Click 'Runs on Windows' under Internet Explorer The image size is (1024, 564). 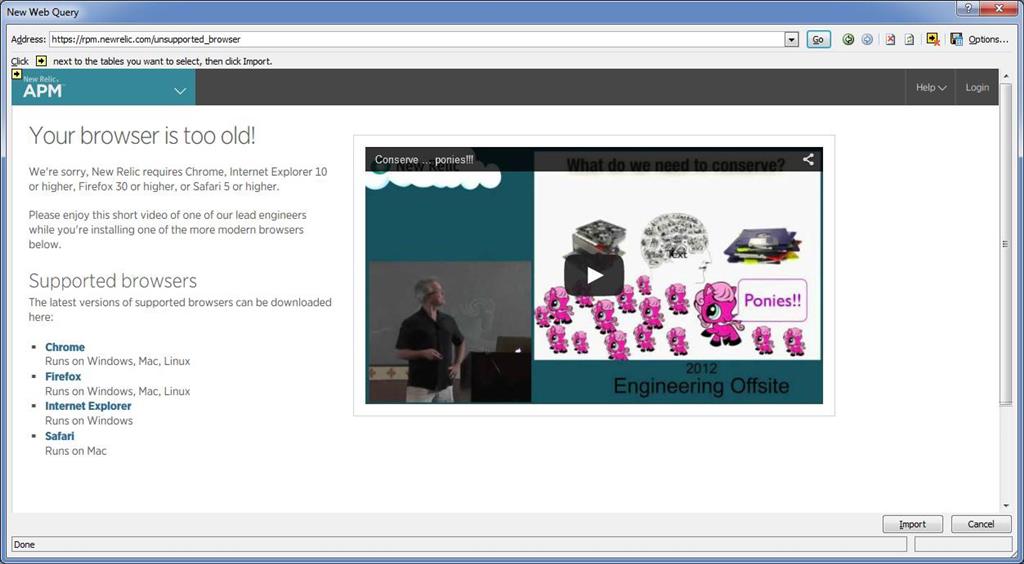(x=89, y=421)
